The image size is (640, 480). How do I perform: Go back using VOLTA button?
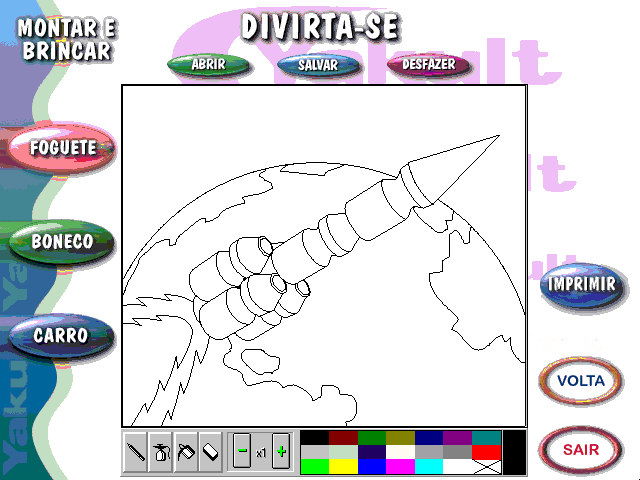(x=581, y=381)
